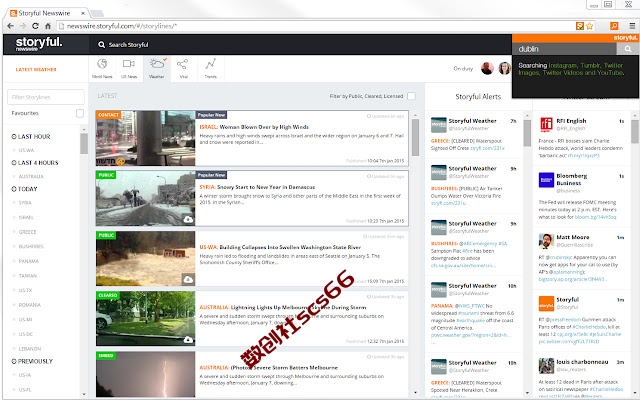Open the Melbourne lightning bolt thumbnail
640x400 pixels.
click(x=146, y=374)
